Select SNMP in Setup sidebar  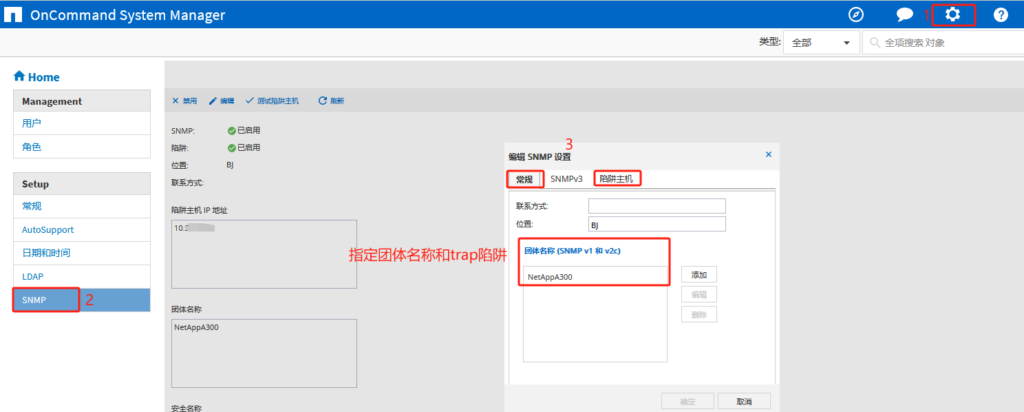point(82,300)
